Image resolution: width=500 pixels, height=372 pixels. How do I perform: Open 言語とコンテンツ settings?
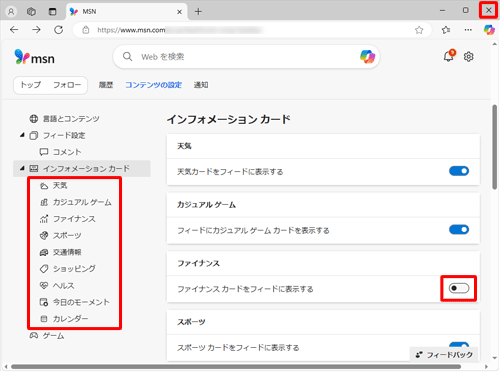[x=64, y=119]
